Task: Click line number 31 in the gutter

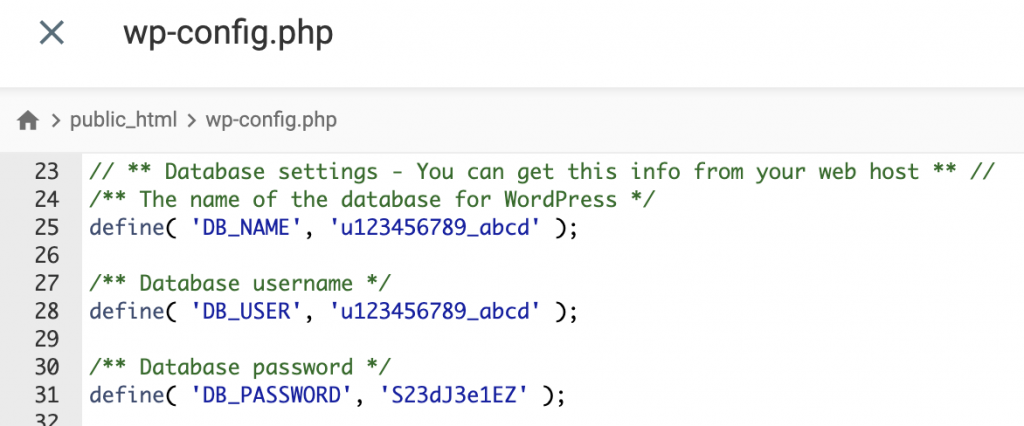Action: [46, 395]
